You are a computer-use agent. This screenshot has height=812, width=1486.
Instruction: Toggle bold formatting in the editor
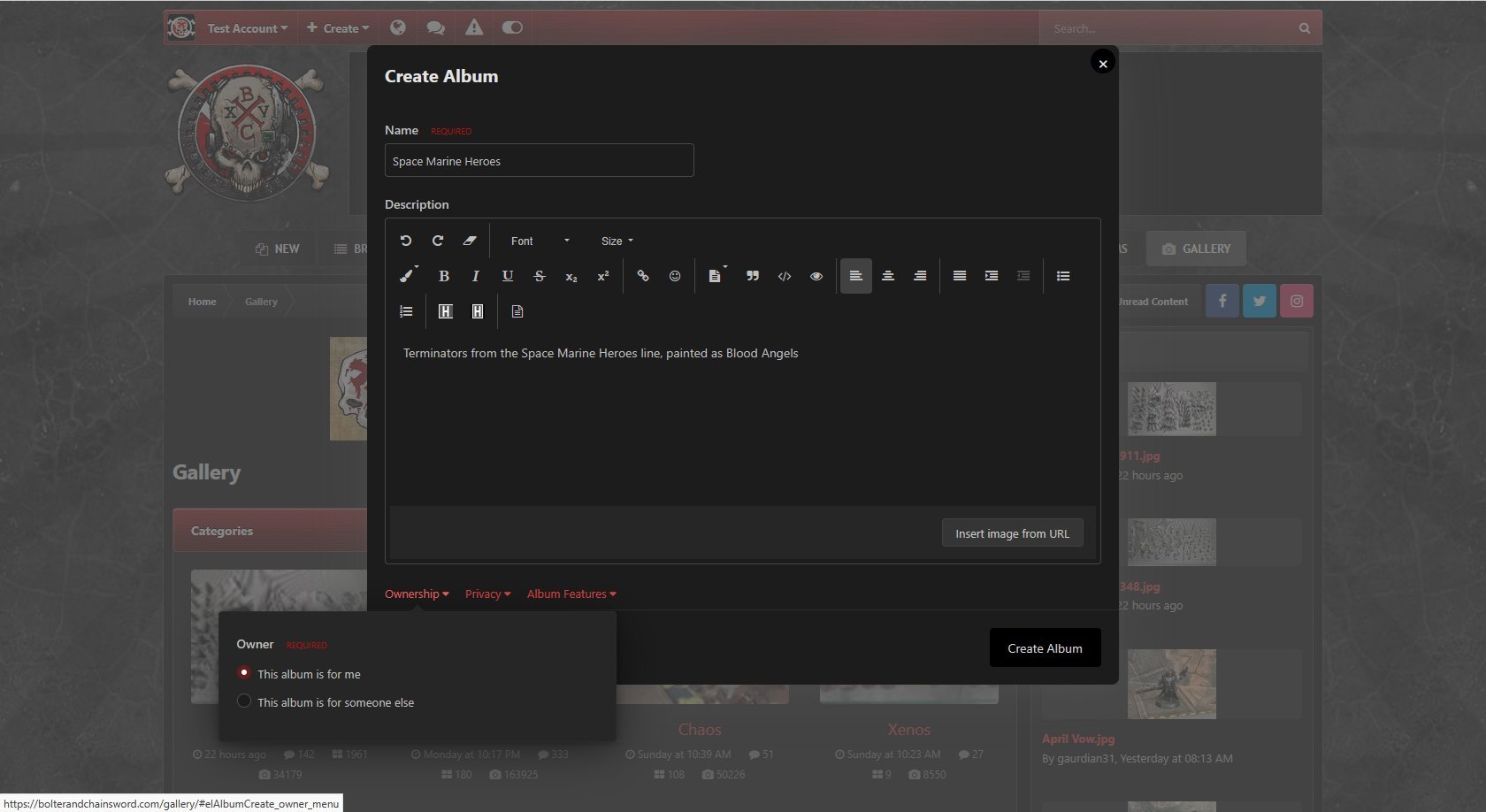[x=444, y=276]
